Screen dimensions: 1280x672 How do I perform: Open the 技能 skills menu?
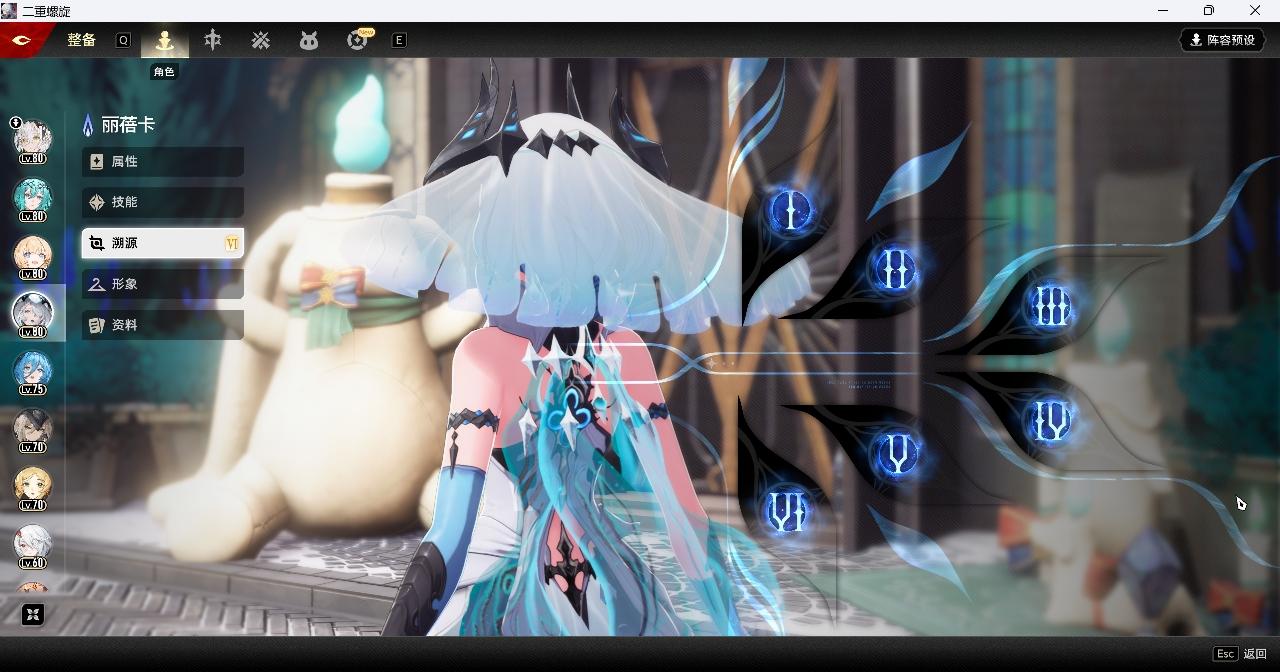pos(163,202)
